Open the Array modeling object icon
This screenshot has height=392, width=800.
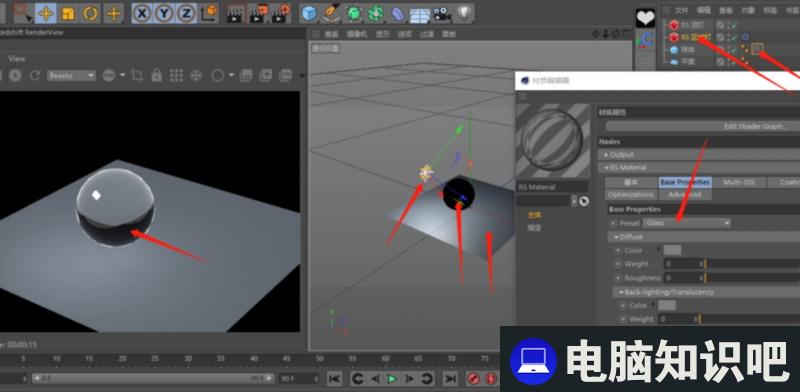376,13
